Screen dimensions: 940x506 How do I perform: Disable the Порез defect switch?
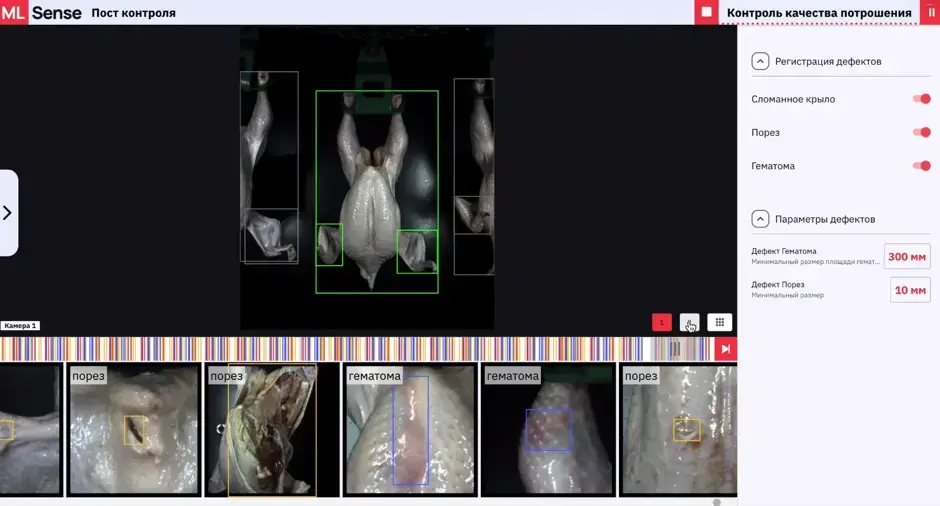tap(921, 132)
